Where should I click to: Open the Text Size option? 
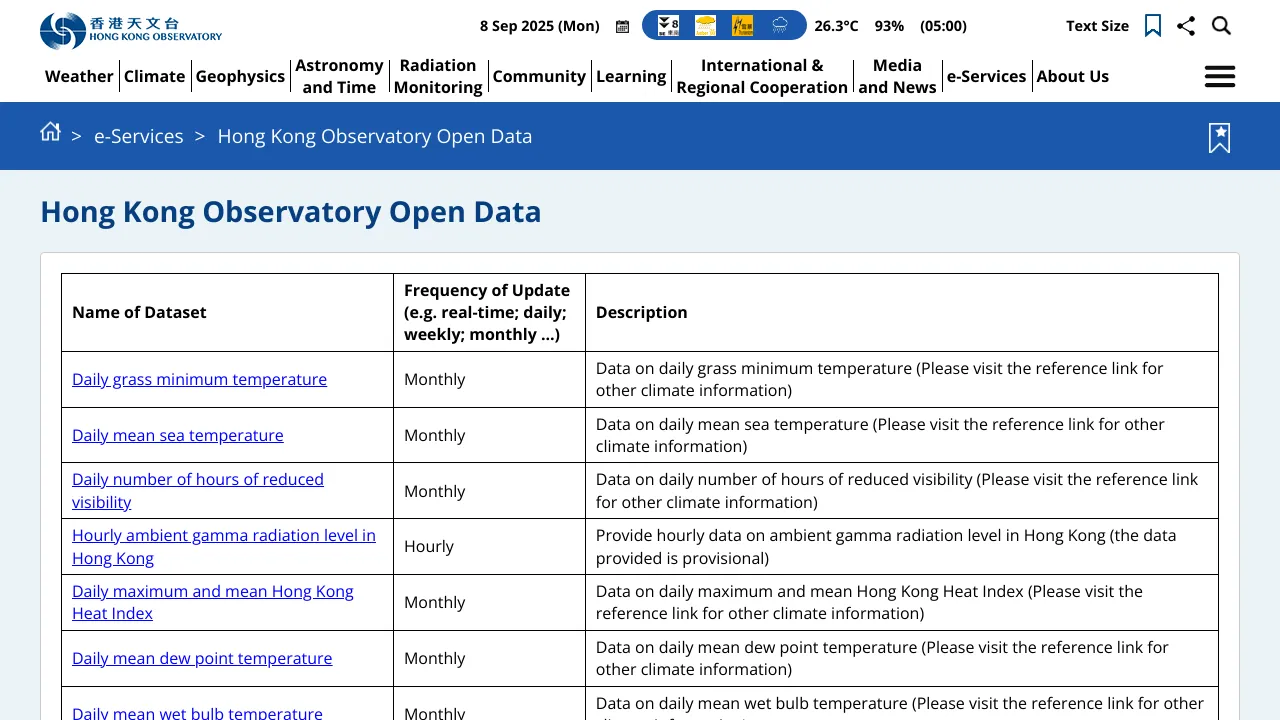pos(1097,26)
